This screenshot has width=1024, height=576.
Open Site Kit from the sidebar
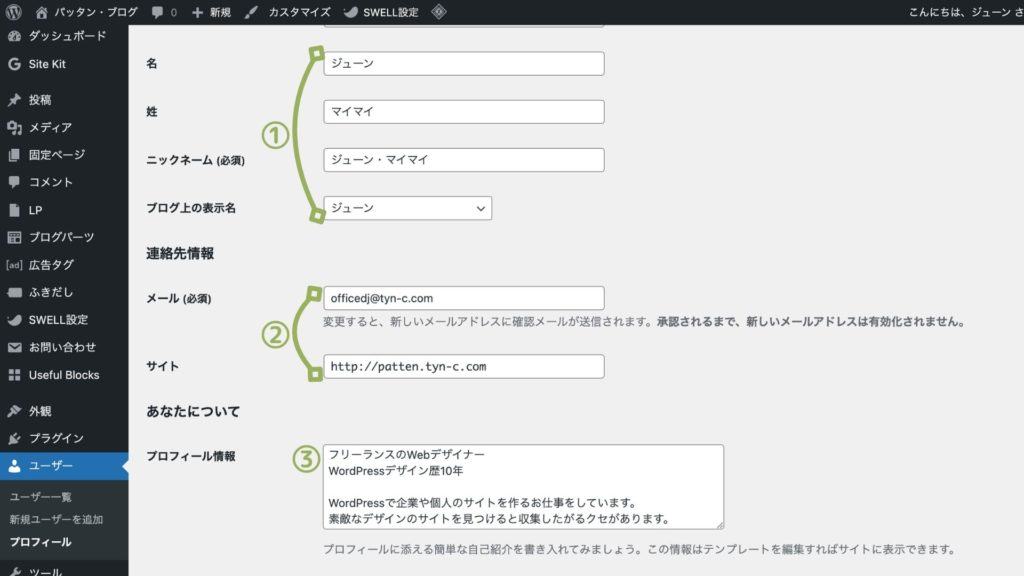[x=46, y=64]
